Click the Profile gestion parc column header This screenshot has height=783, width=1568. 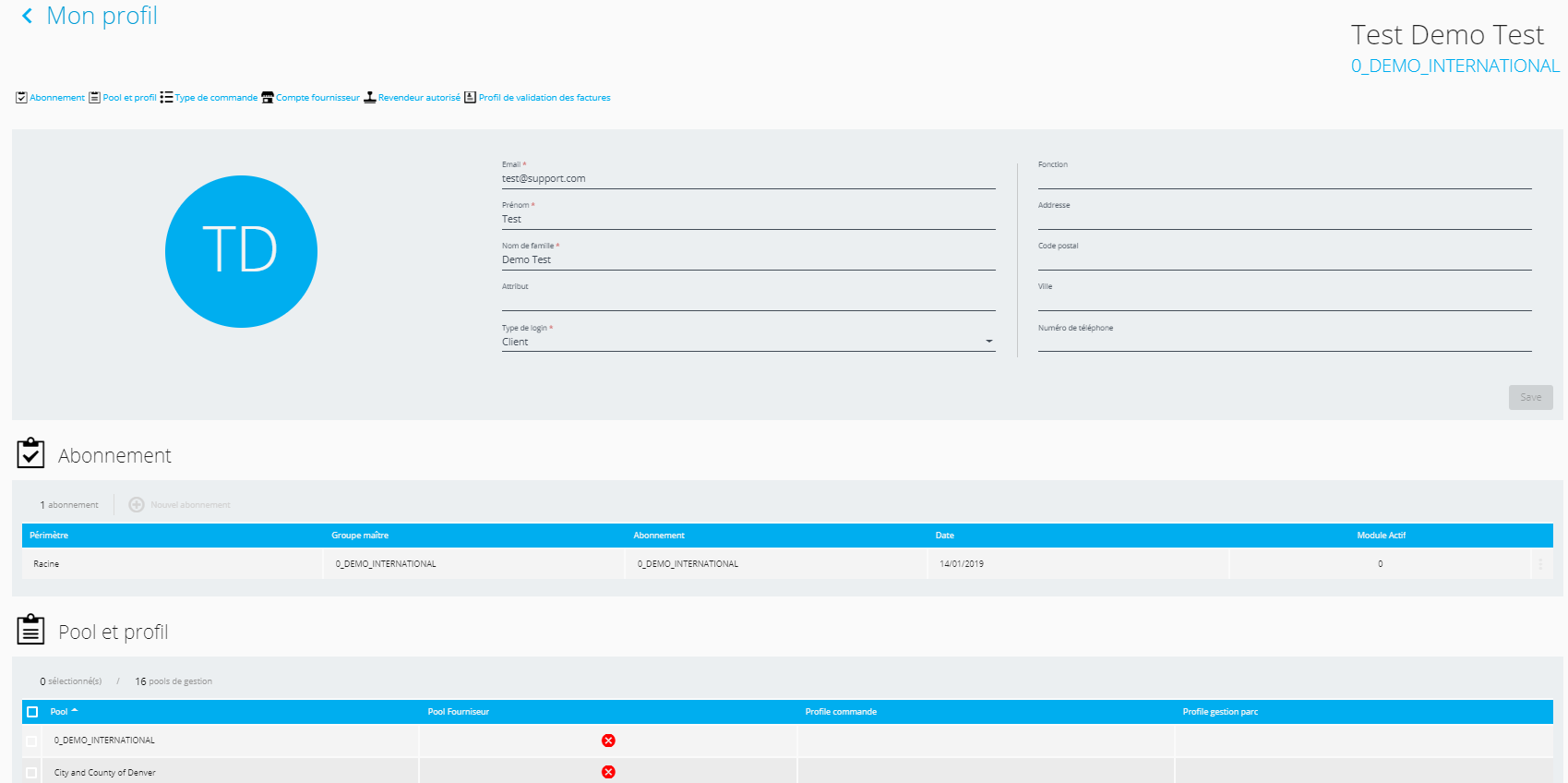click(x=1220, y=712)
